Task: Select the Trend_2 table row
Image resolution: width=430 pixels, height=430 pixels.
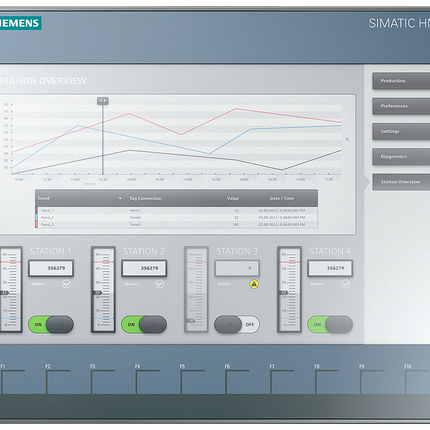Action: click(176, 218)
